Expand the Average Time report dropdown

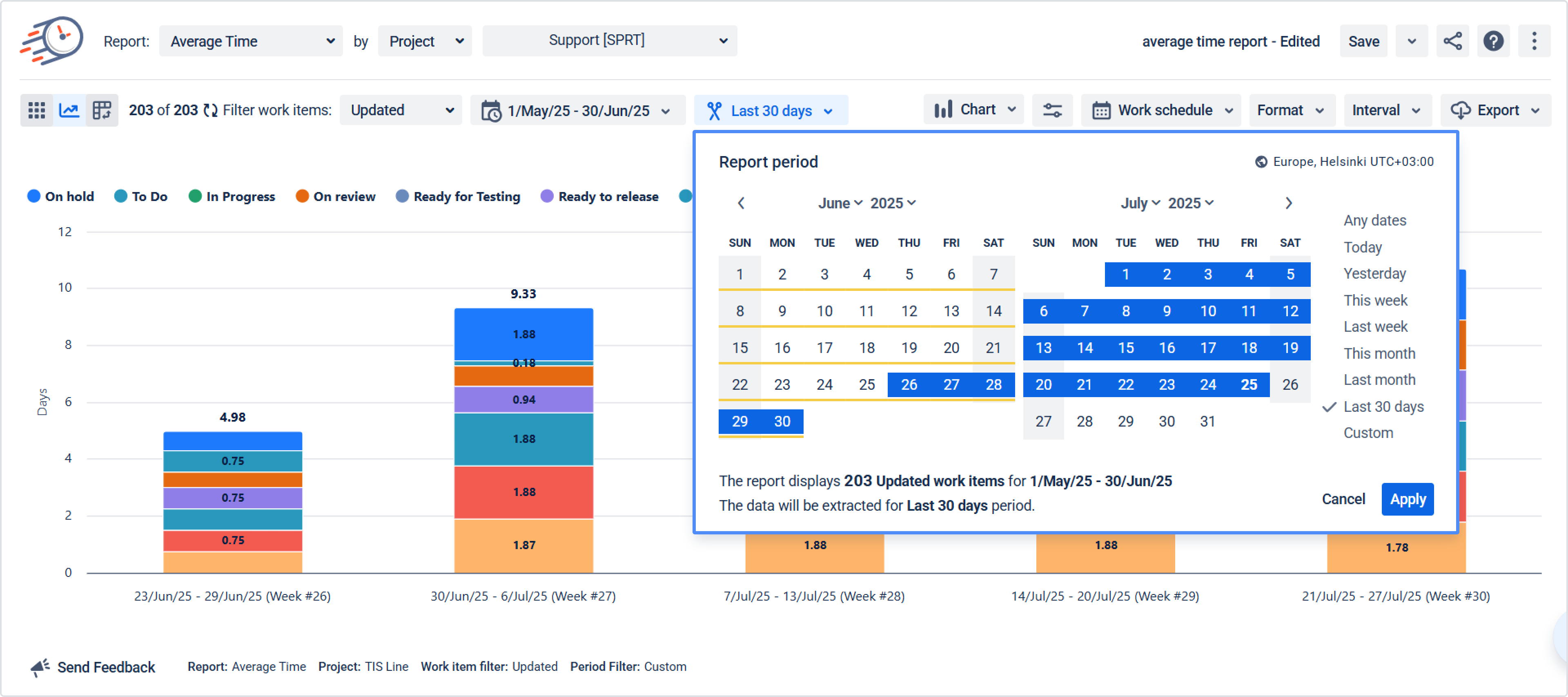coord(251,41)
